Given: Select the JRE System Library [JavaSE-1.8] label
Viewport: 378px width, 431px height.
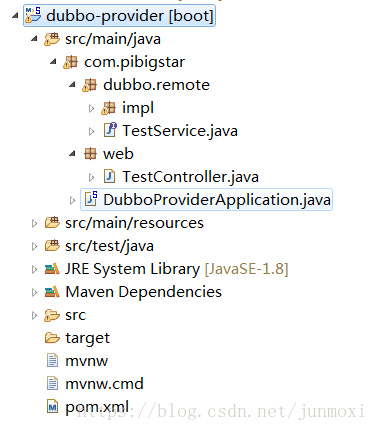Looking at the screenshot, I should (177, 269).
